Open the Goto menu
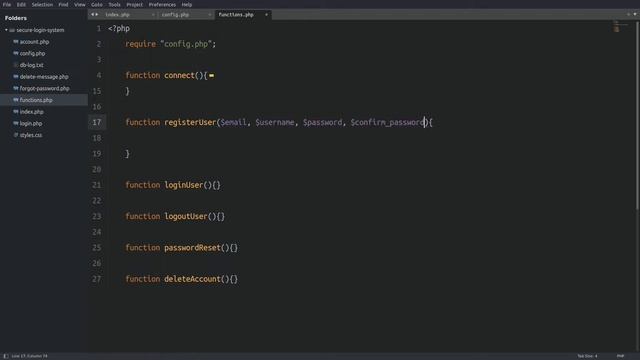Viewport: 640px width, 360px height. [97, 4]
